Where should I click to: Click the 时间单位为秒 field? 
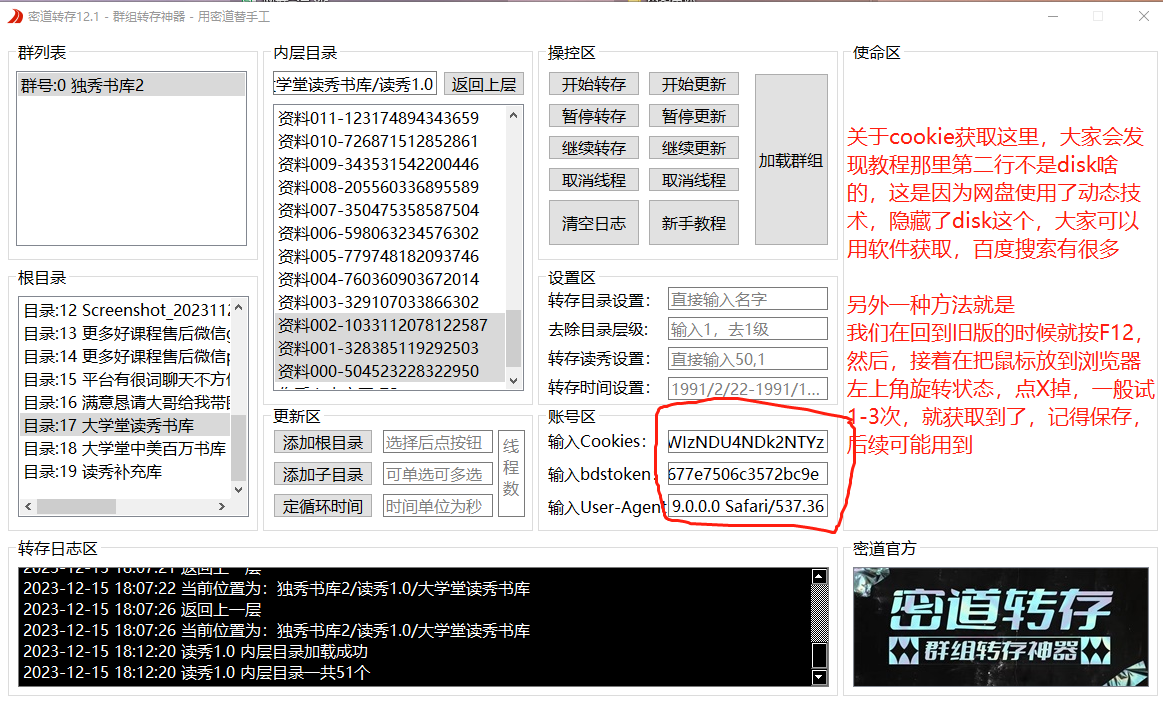point(438,506)
